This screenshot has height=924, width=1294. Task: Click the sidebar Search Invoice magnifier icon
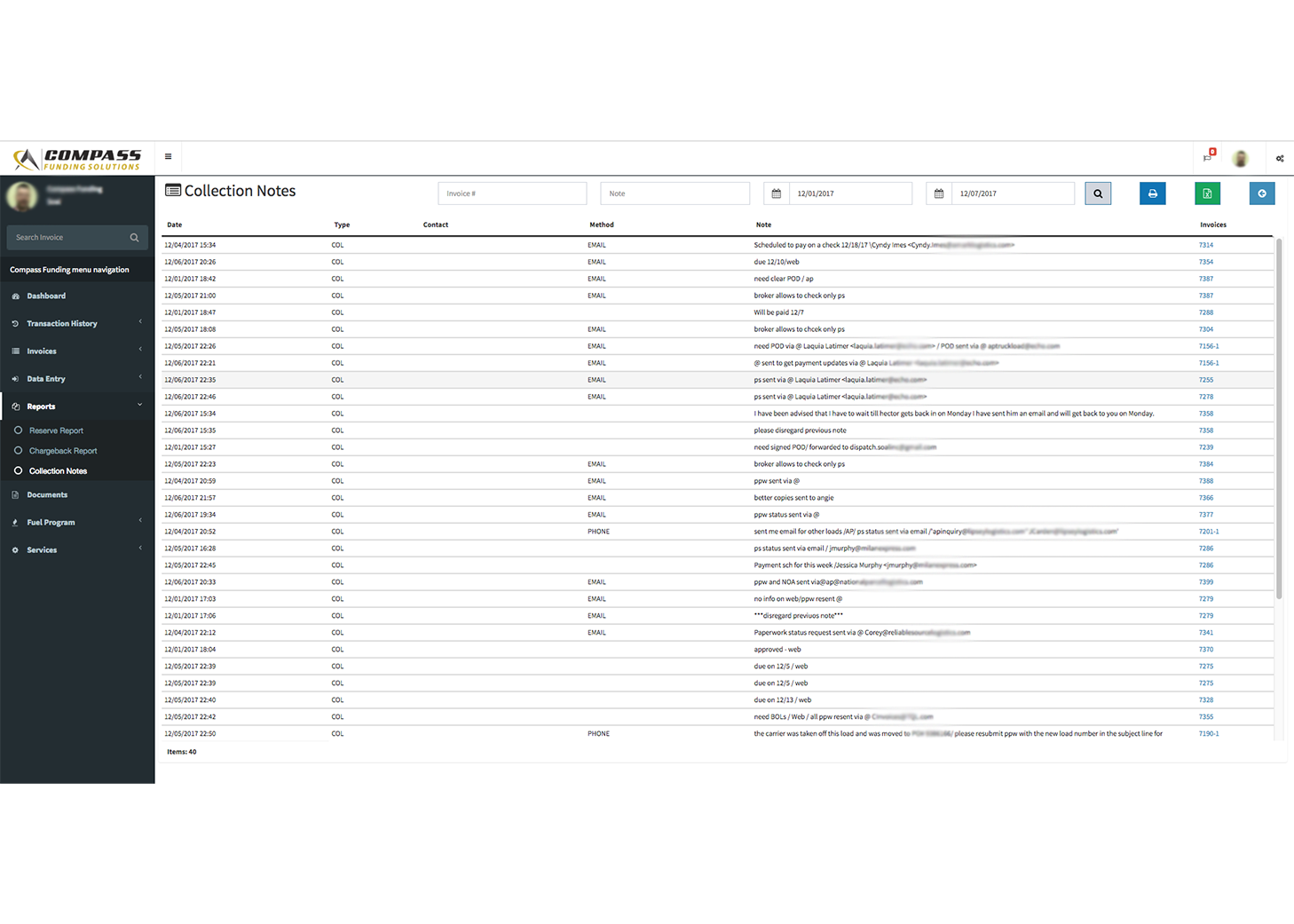pos(135,238)
